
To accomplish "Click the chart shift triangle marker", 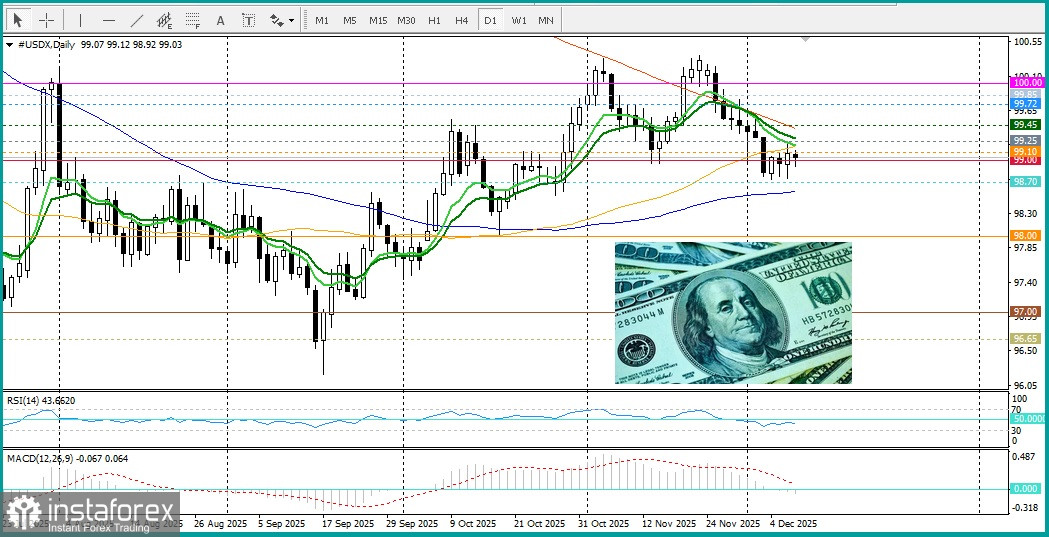I will point(806,39).
